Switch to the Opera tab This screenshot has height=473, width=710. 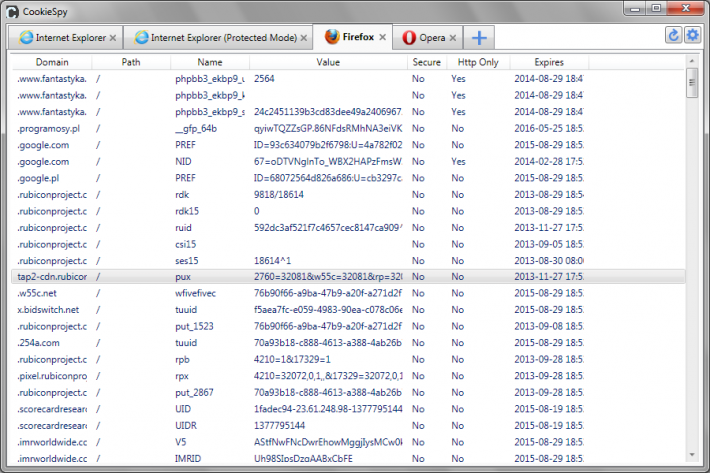coord(427,38)
